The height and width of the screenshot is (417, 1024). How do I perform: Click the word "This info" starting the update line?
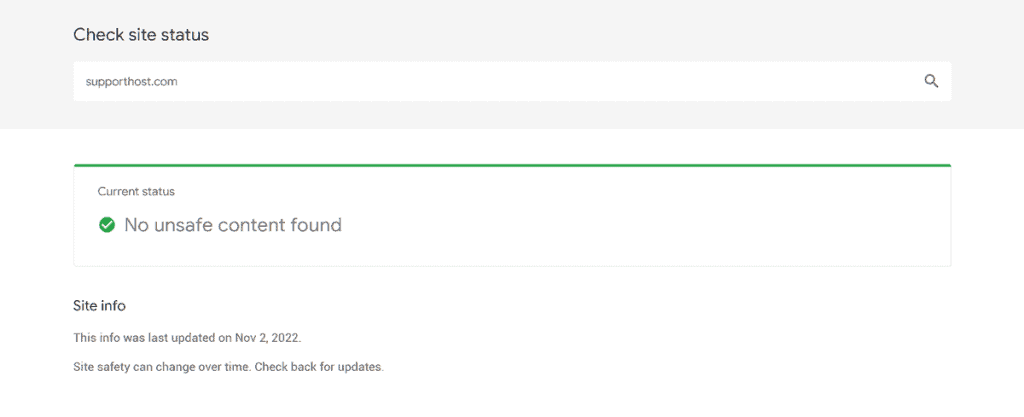click(x=93, y=338)
